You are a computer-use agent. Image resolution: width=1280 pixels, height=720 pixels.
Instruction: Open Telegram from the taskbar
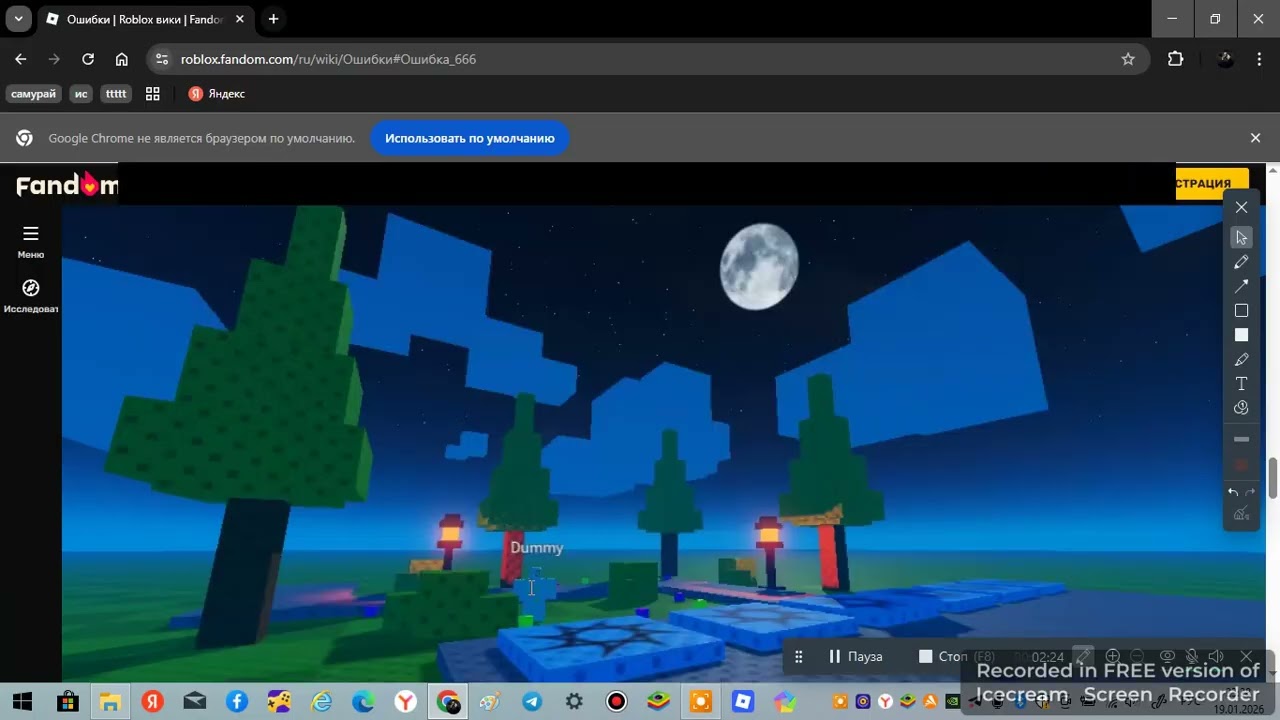(x=532, y=701)
